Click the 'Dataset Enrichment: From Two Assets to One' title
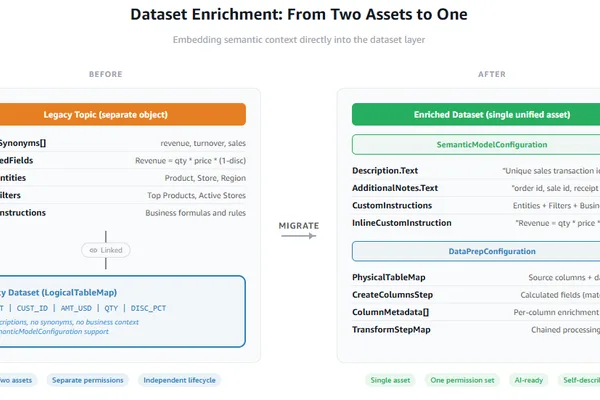The width and height of the screenshot is (600, 400). coord(299,15)
